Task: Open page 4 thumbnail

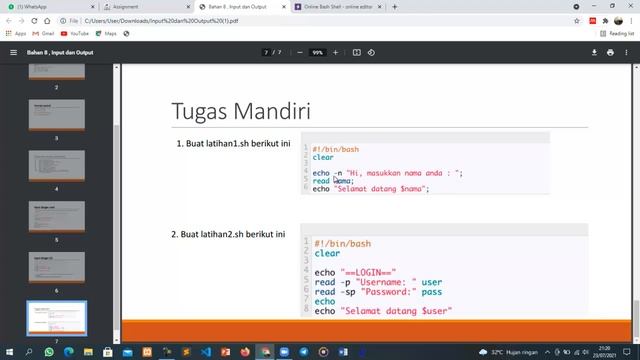Action: (57, 166)
